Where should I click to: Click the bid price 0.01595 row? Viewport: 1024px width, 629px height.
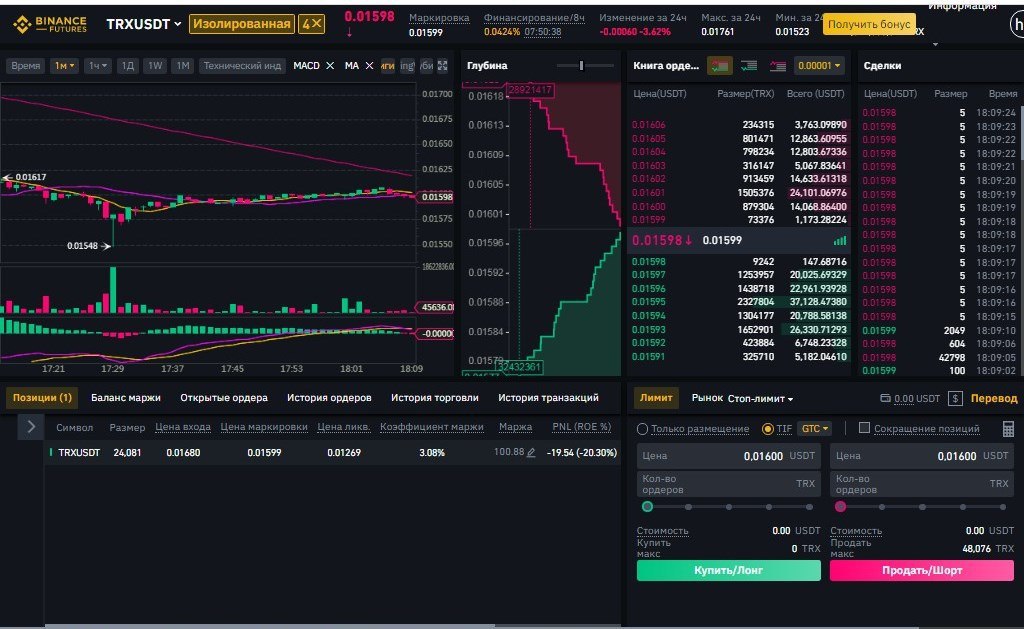coord(739,302)
